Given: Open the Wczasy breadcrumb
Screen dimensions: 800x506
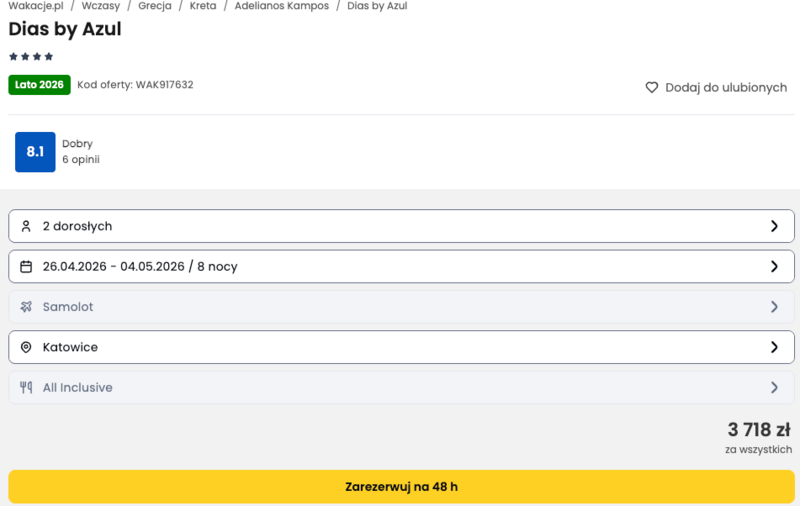Looking at the screenshot, I should (101, 6).
